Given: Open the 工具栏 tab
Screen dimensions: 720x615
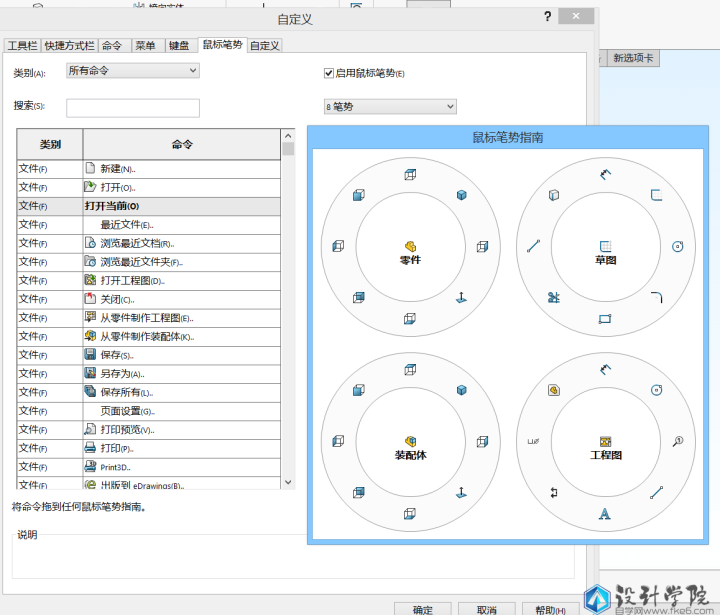Looking at the screenshot, I should click(23, 45).
